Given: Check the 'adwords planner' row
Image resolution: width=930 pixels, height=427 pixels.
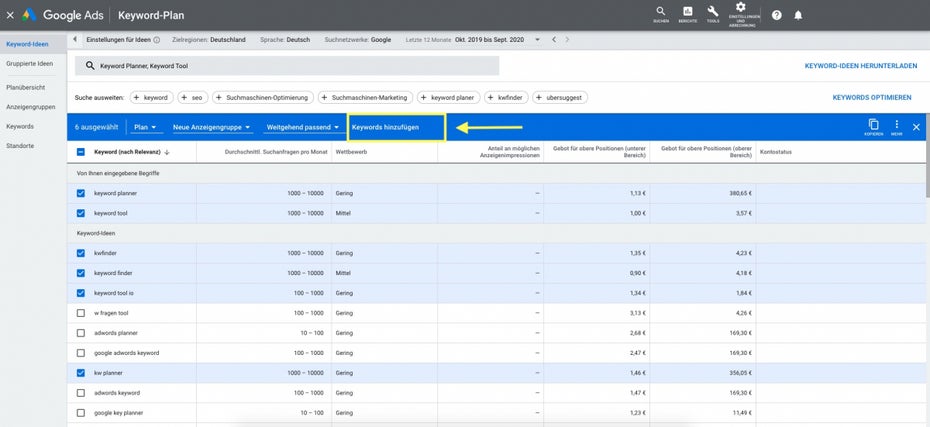Looking at the screenshot, I should [81, 333].
